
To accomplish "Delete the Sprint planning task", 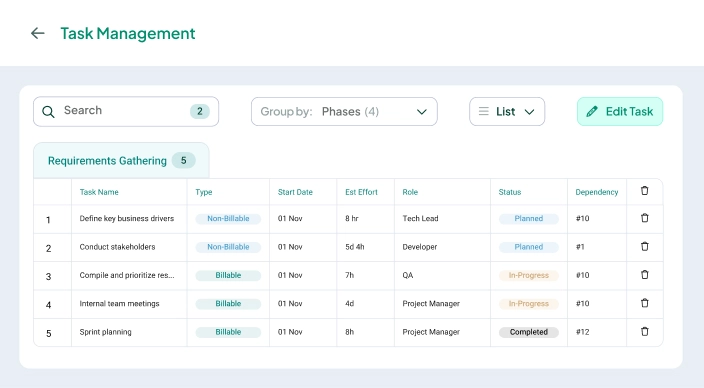I will [x=644, y=332].
